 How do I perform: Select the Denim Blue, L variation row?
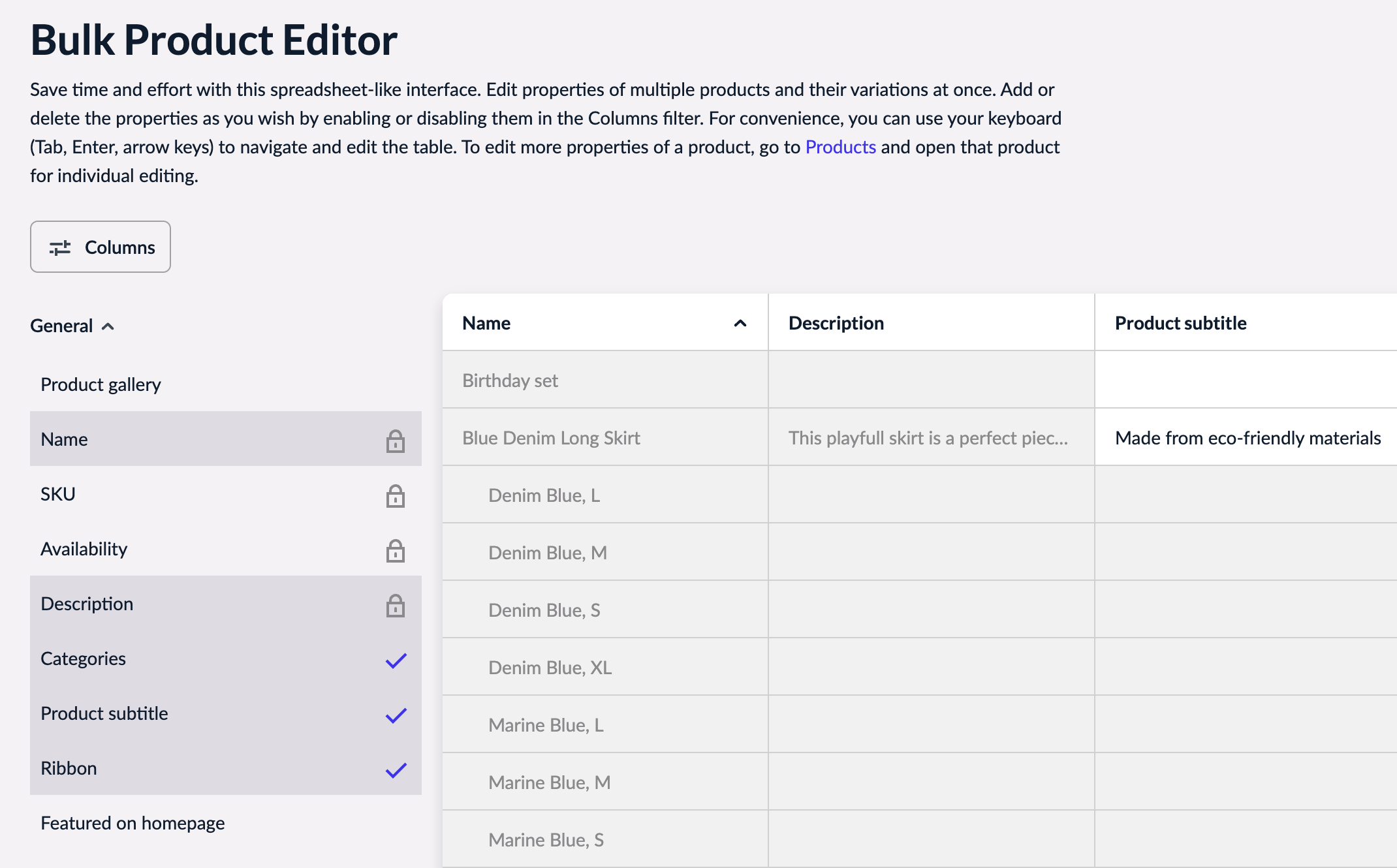click(605, 495)
